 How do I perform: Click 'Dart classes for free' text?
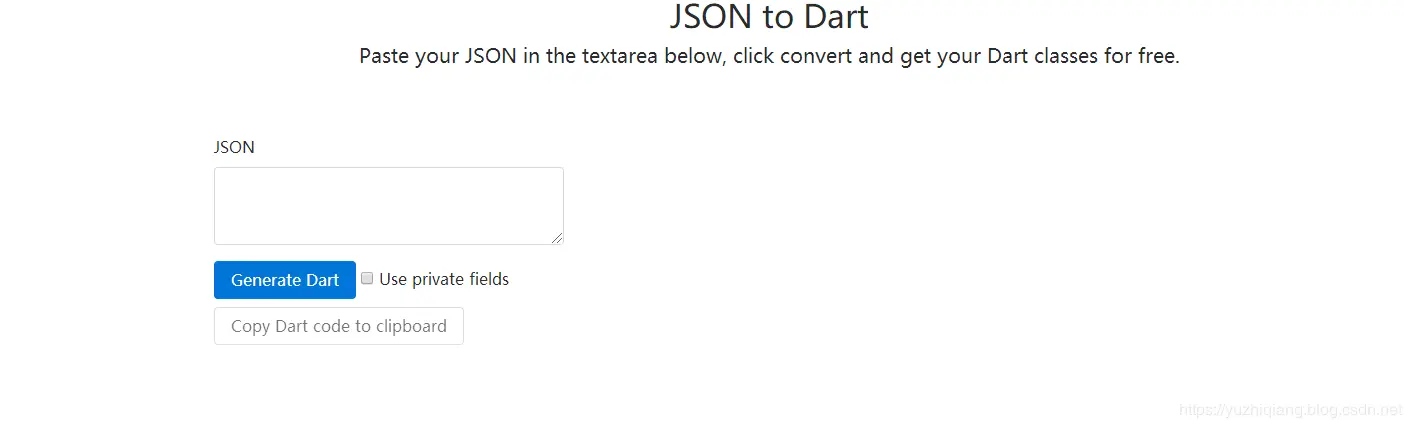[x=1084, y=56]
